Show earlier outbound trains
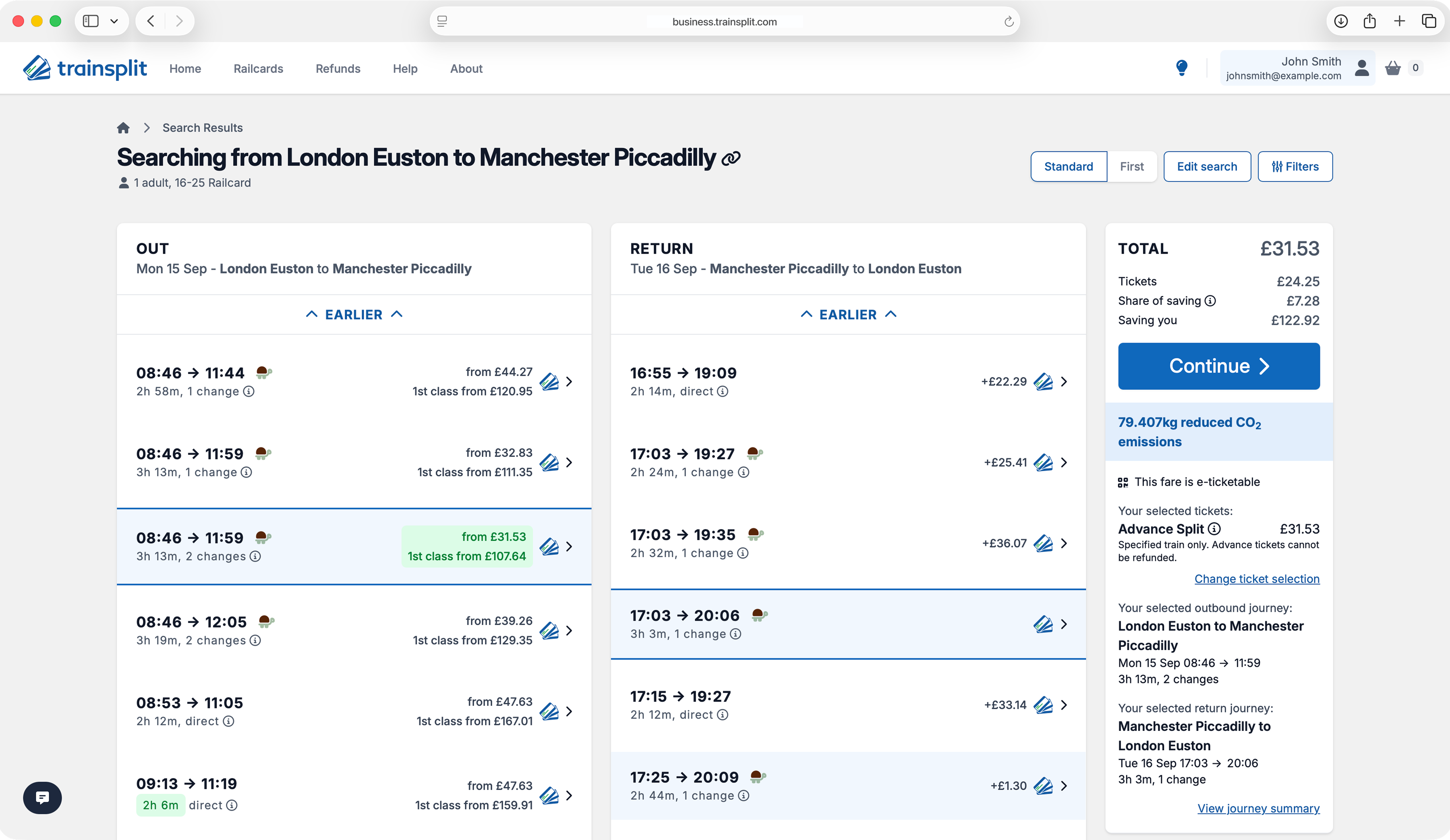Screen dimensions: 1450x840 point(354,315)
